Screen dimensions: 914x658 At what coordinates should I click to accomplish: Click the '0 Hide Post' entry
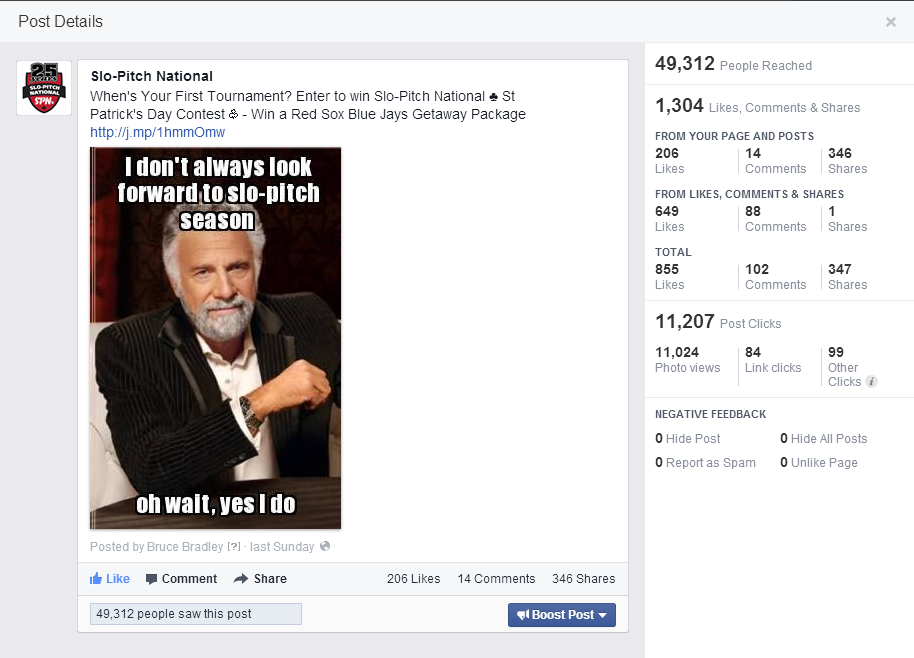tap(688, 438)
